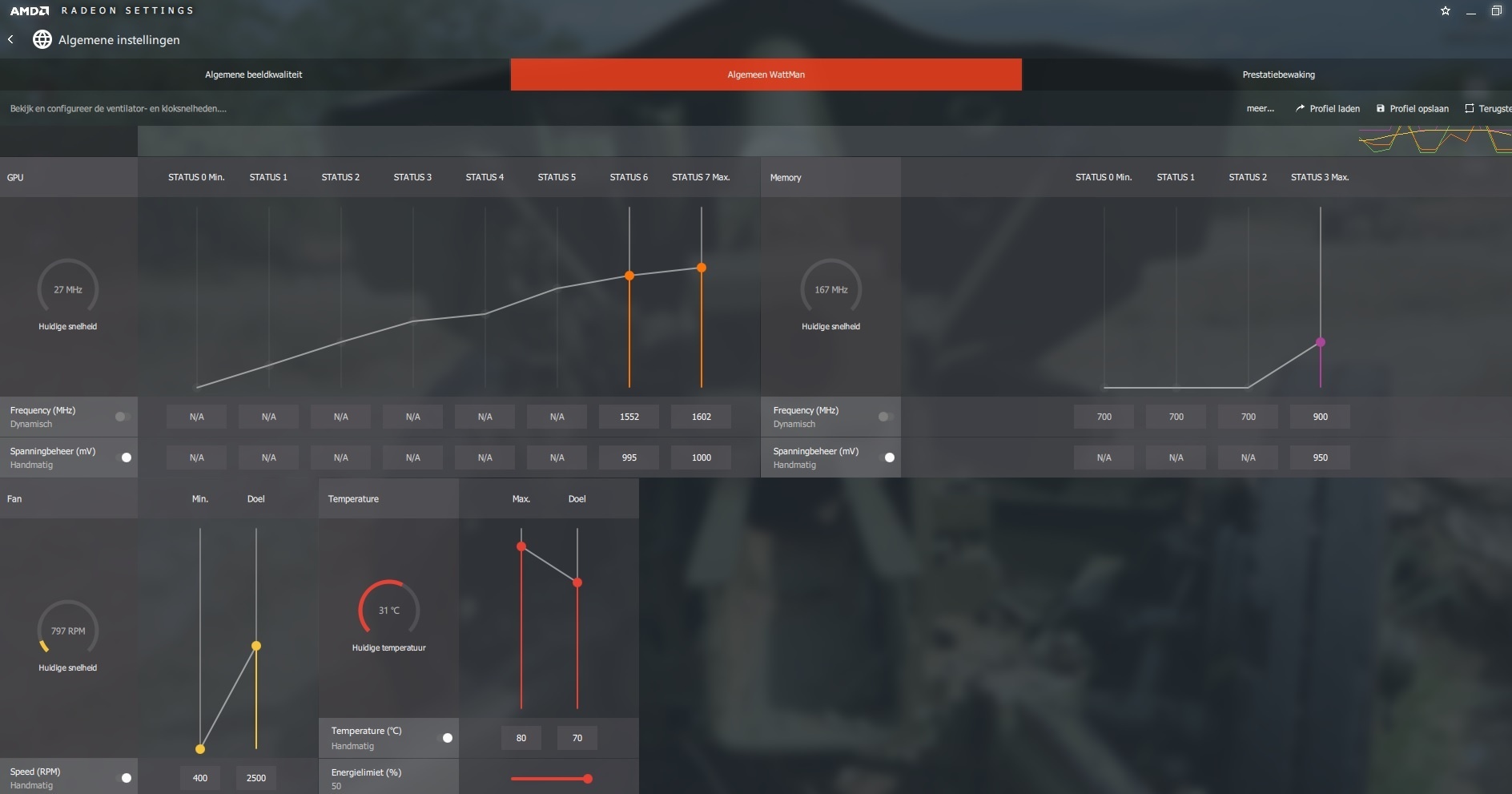The width and height of the screenshot is (1512, 794).
Task: Click GPU Status 6 voltage field 995
Action: [x=629, y=457]
